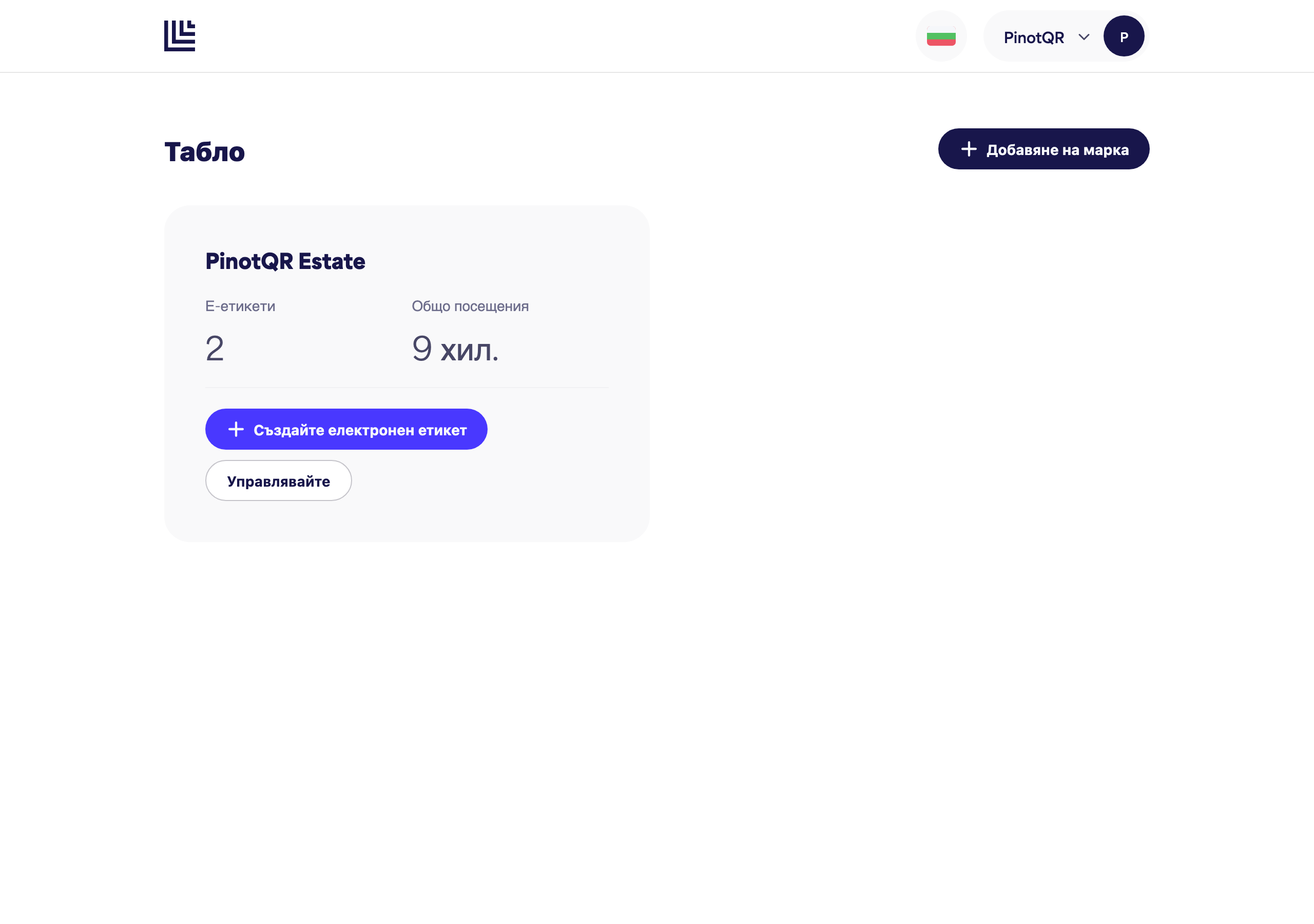Select the Табло page heading
Screen dimensions: 1314x924
(x=204, y=152)
